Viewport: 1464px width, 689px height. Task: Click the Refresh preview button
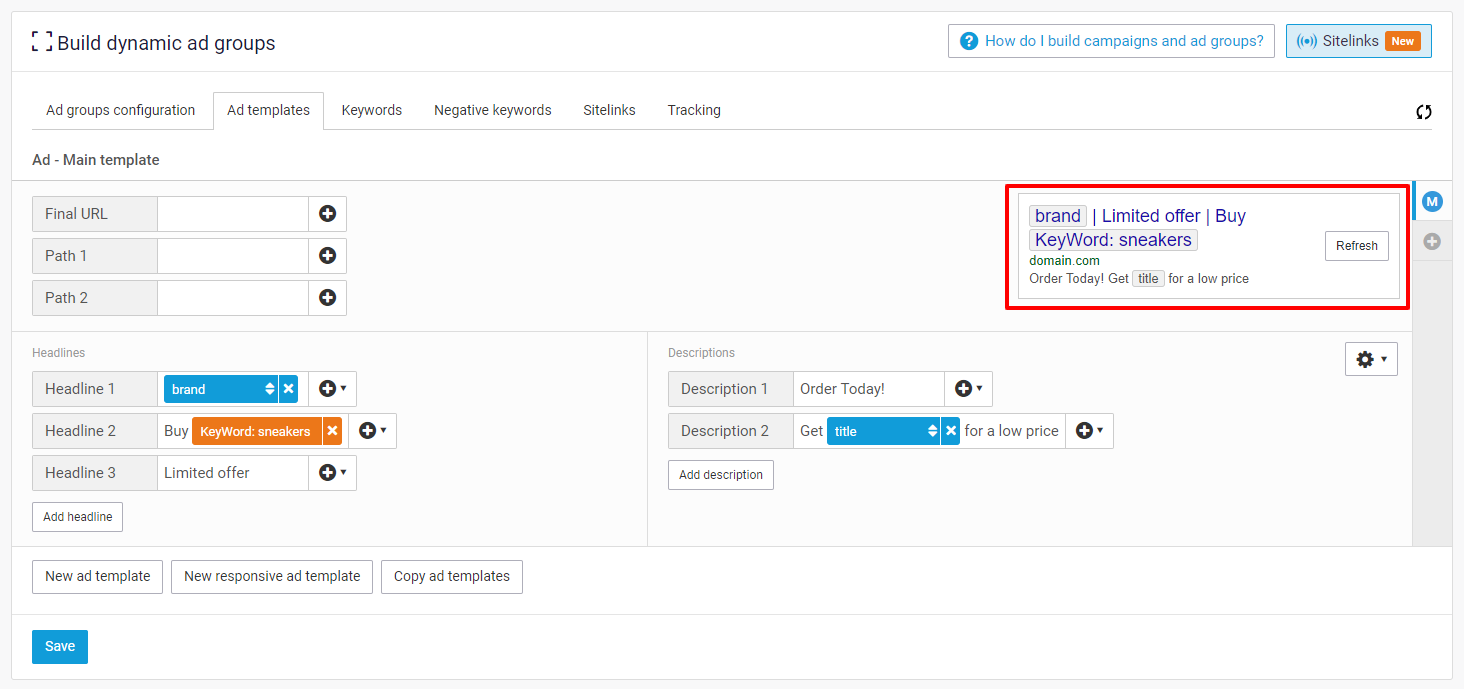[1356, 246]
